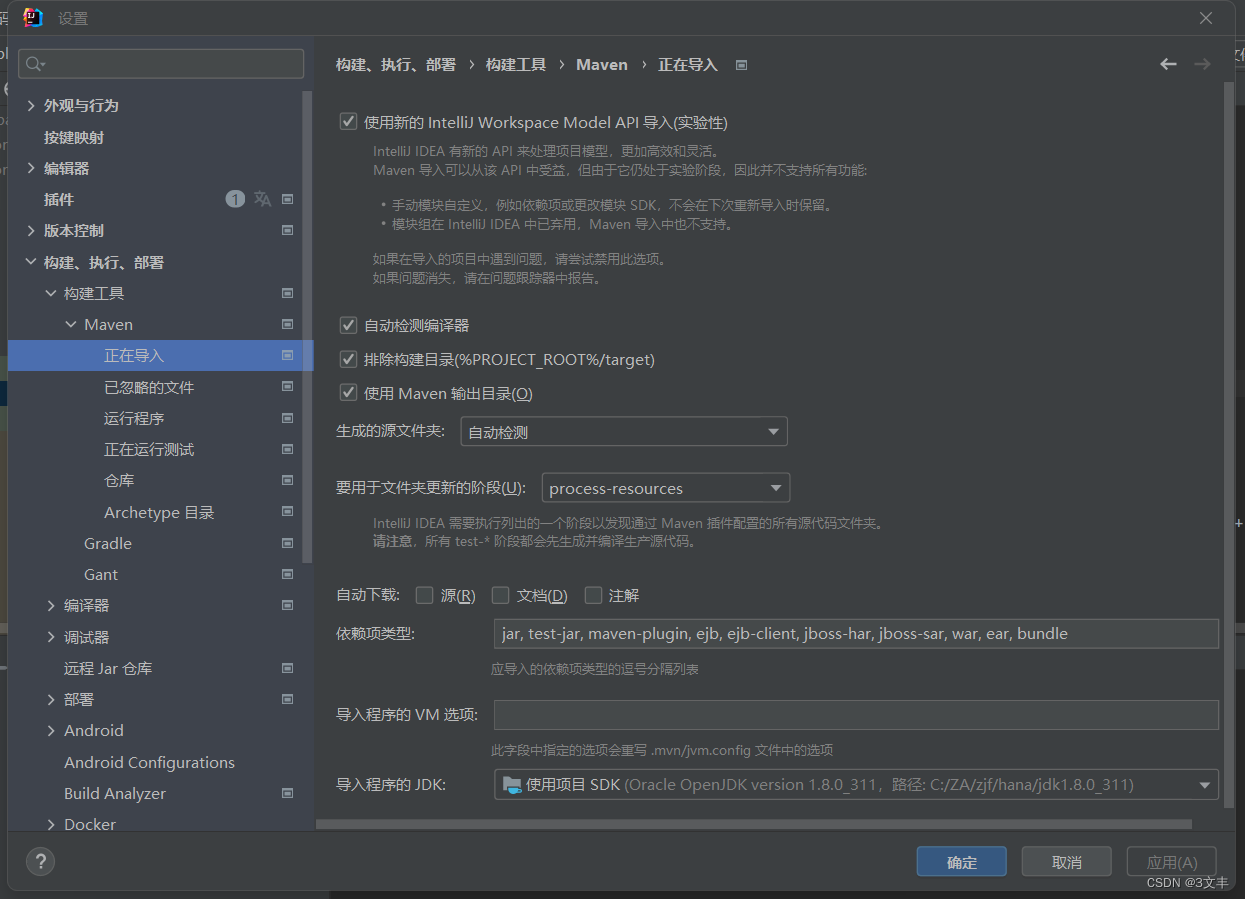Click the forward navigation arrow
The image size is (1245, 899).
[1202, 64]
